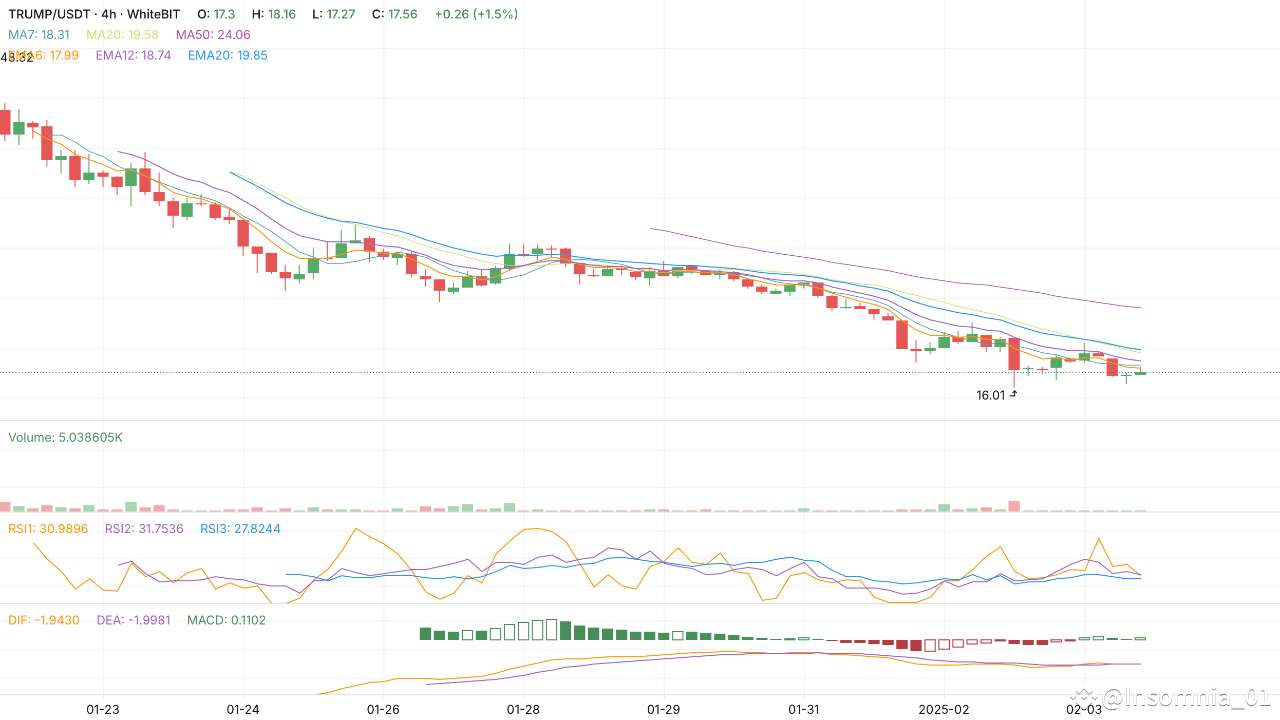Screen dimensions: 1280x720
Task: Click the 01-23 date axis label
Action: click(x=103, y=708)
